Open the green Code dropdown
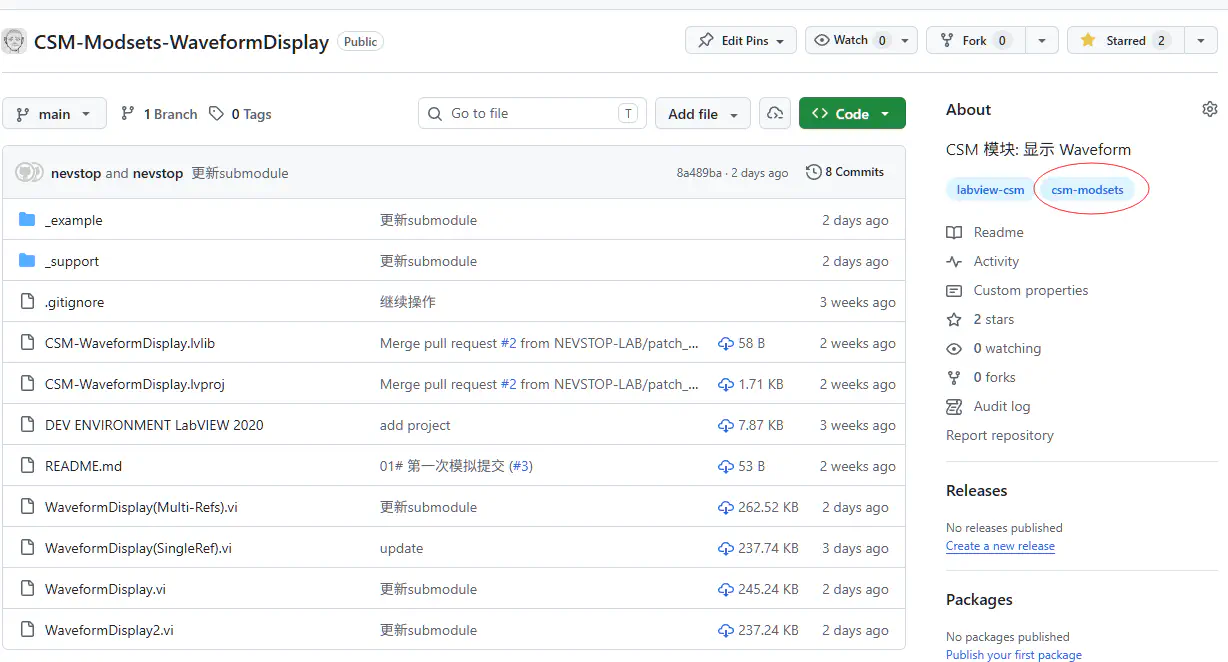1228x662 pixels. coord(852,113)
